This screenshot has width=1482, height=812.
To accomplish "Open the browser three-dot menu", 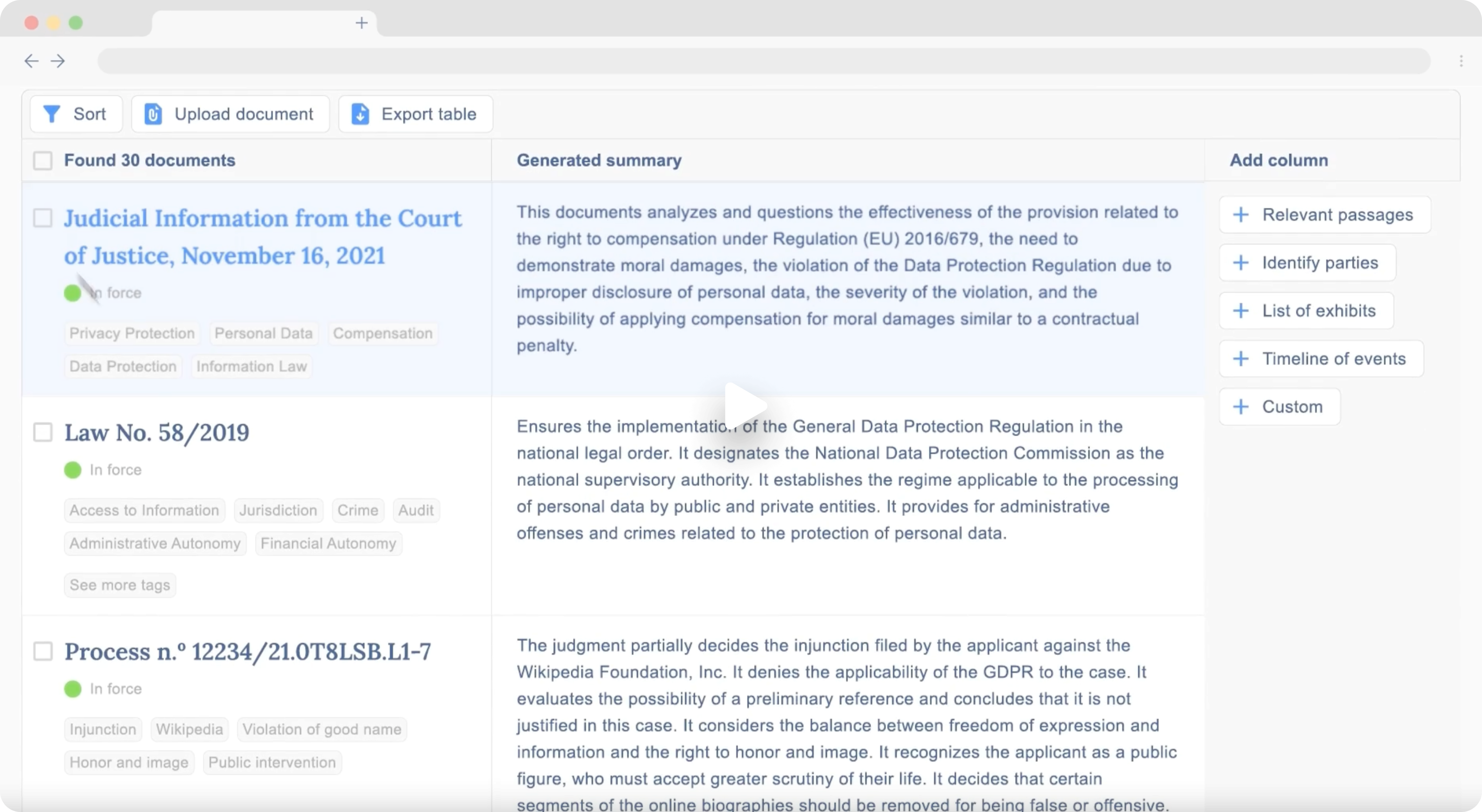I will click(x=1461, y=61).
